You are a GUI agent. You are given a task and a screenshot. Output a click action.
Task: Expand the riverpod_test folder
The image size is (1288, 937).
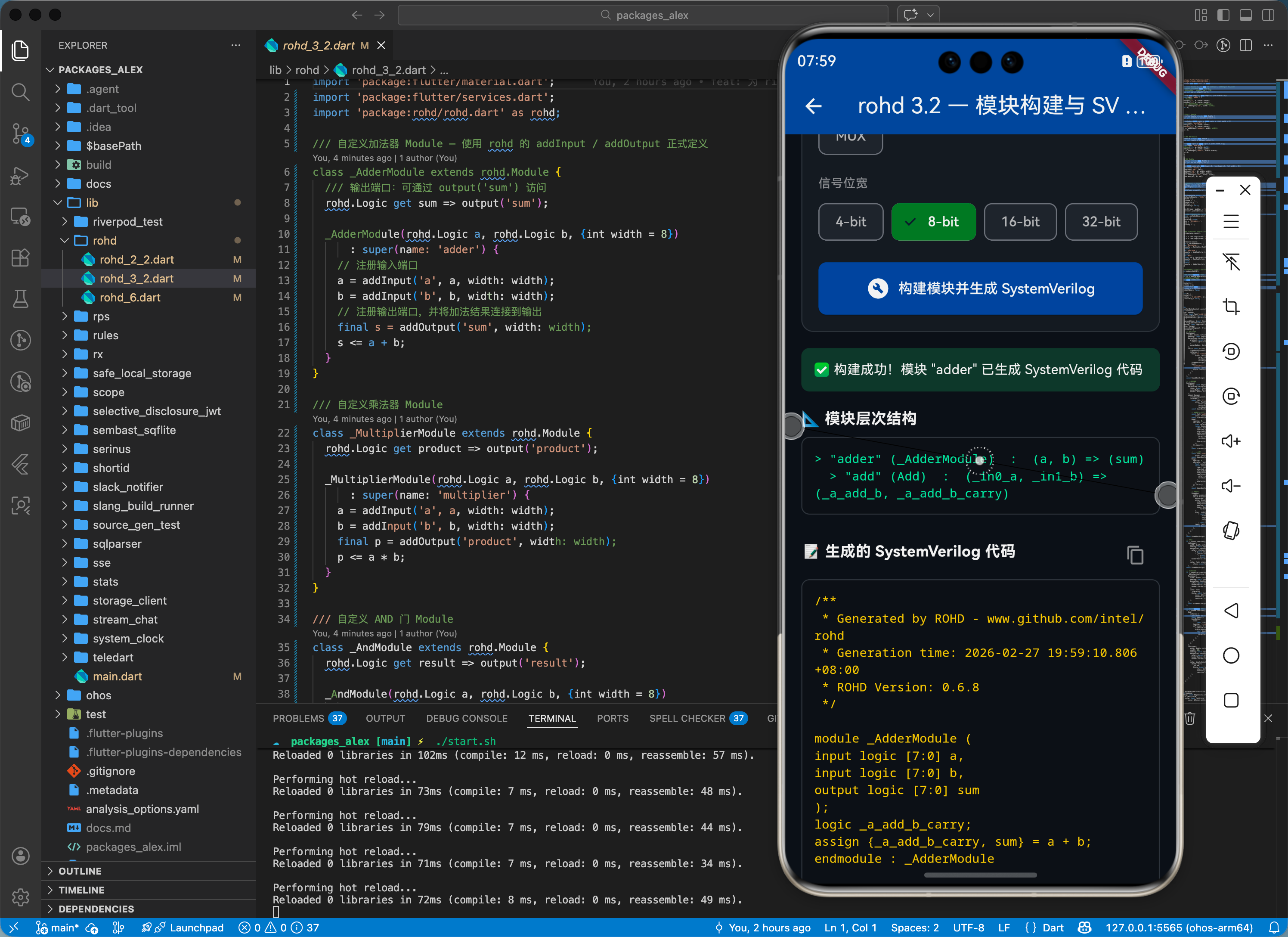(127, 222)
